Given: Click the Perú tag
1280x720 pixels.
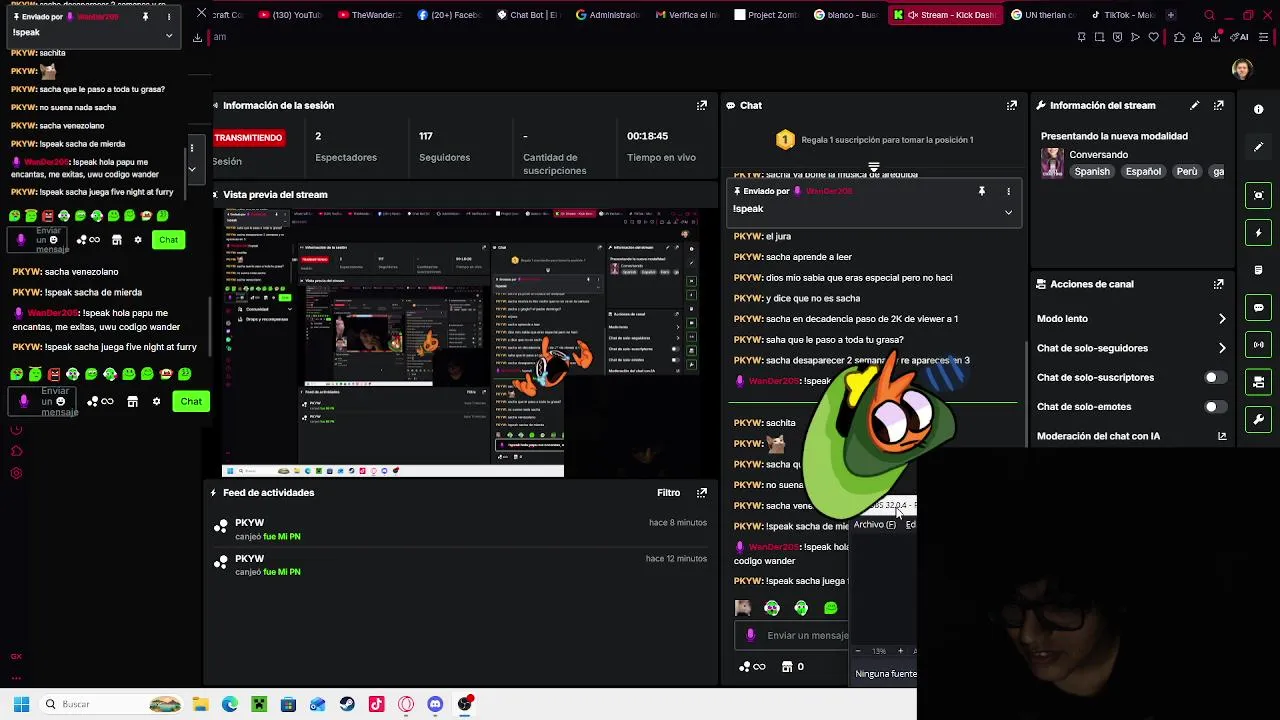Looking at the screenshot, I should coord(1186,172).
